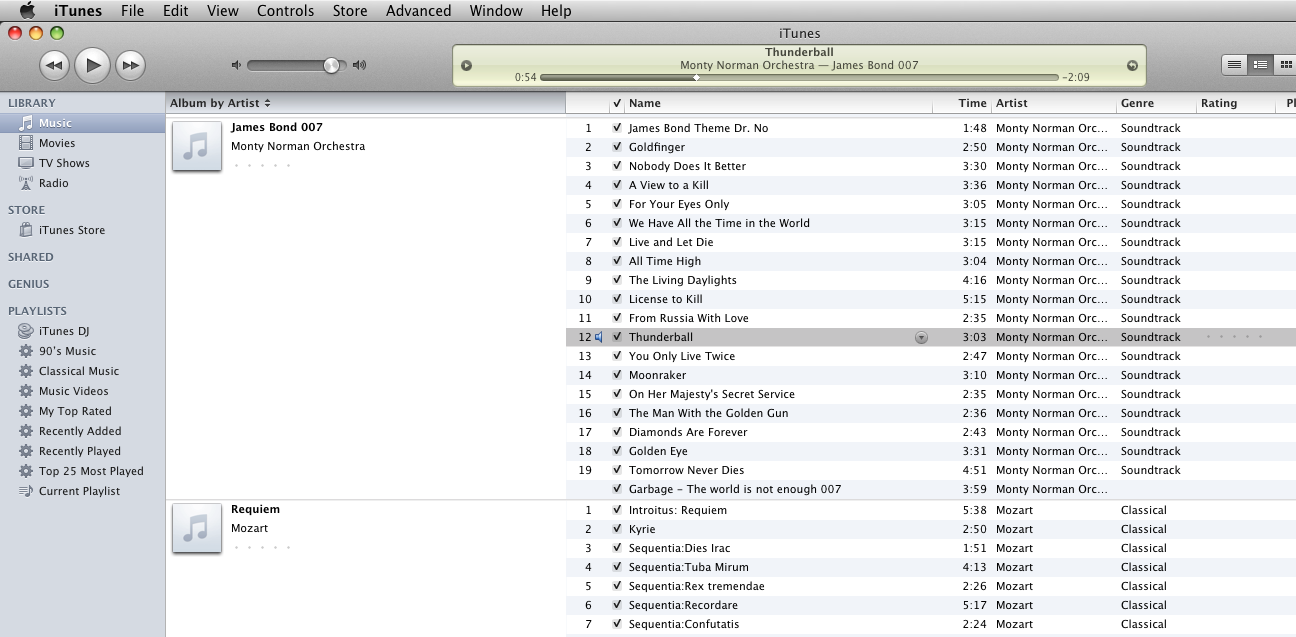This screenshot has height=637, width=1296.
Task: Adjust the volume slider knob
Action: pyautogui.click(x=331, y=65)
